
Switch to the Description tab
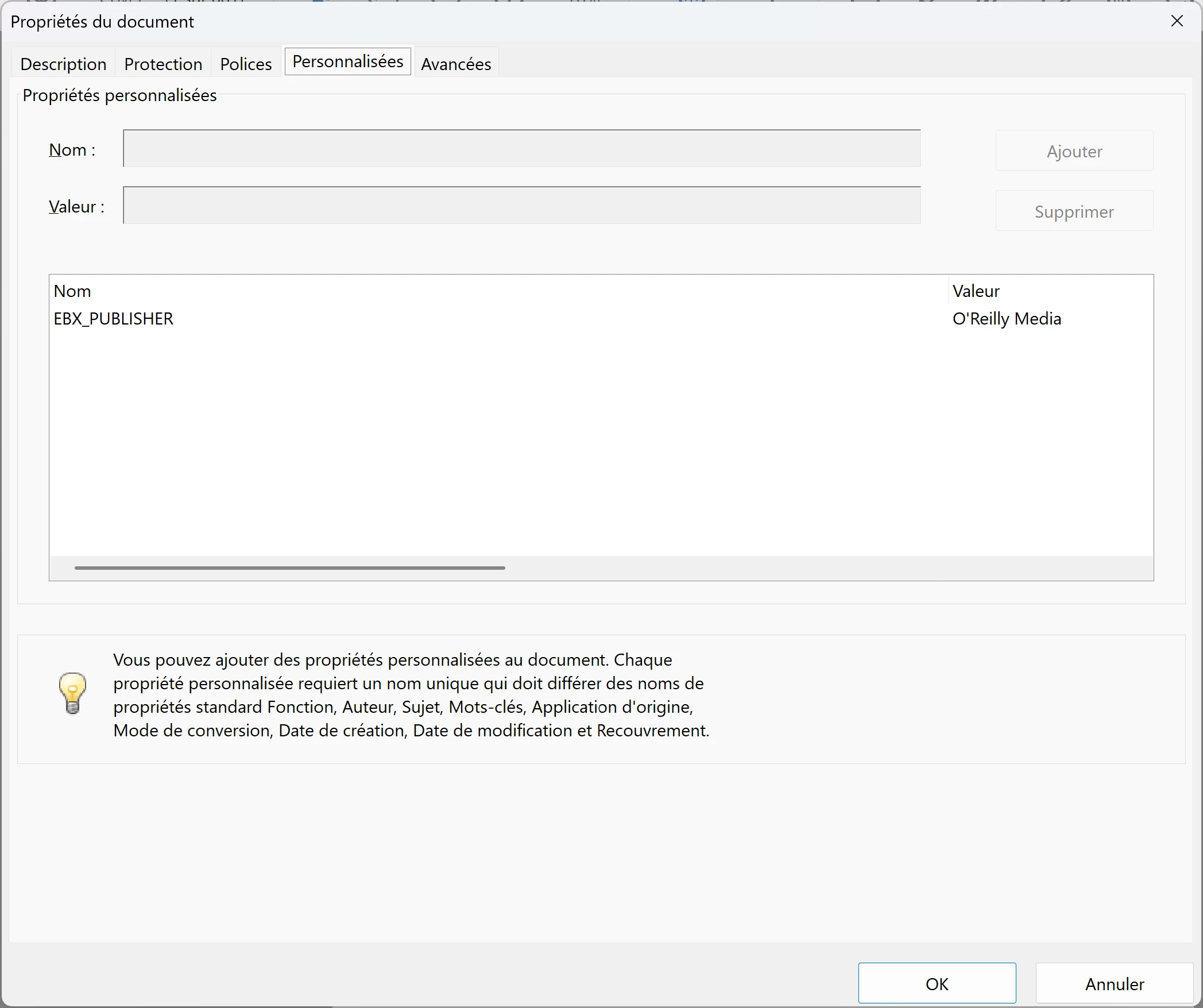pos(63,64)
